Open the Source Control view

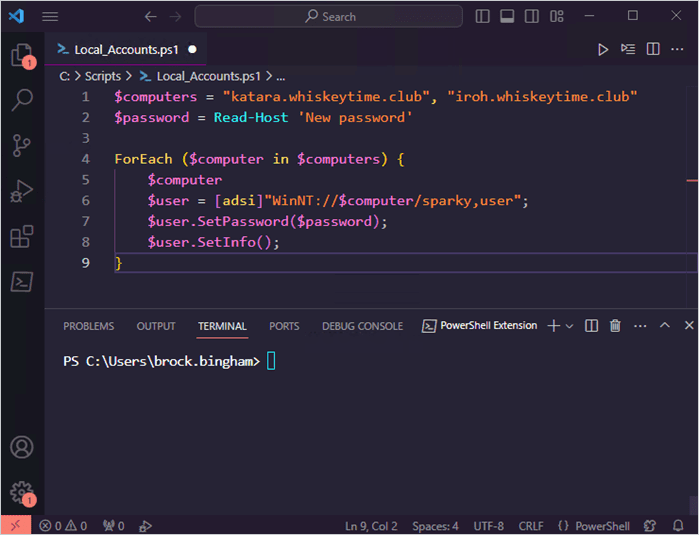click(22, 145)
